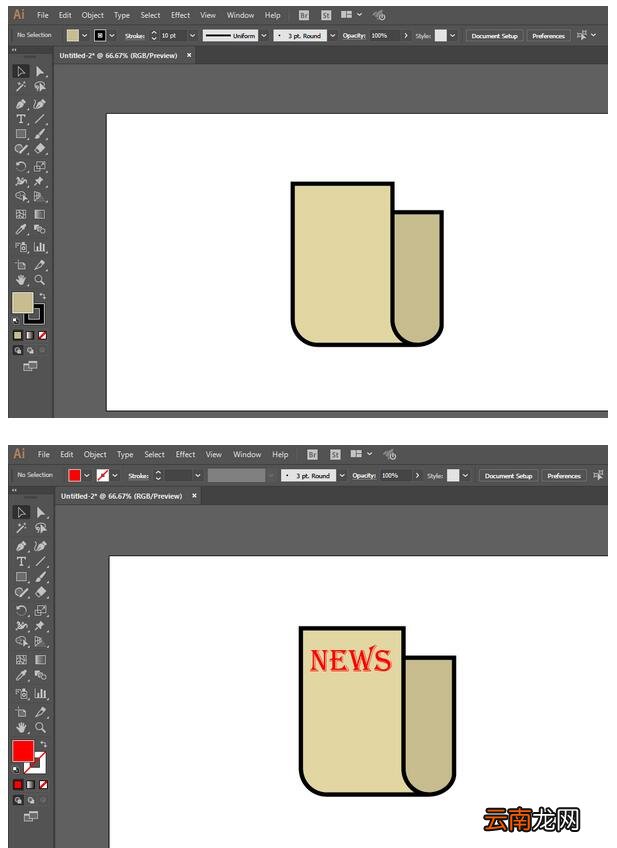Image resolution: width=617 pixels, height=848 pixels.
Task: Click Preferences button in top window
Action: click(x=548, y=36)
